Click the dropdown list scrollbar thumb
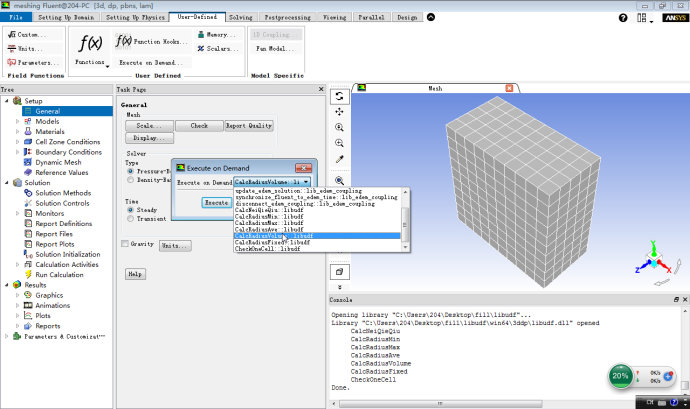This screenshot has width=690, height=409. [x=405, y=225]
